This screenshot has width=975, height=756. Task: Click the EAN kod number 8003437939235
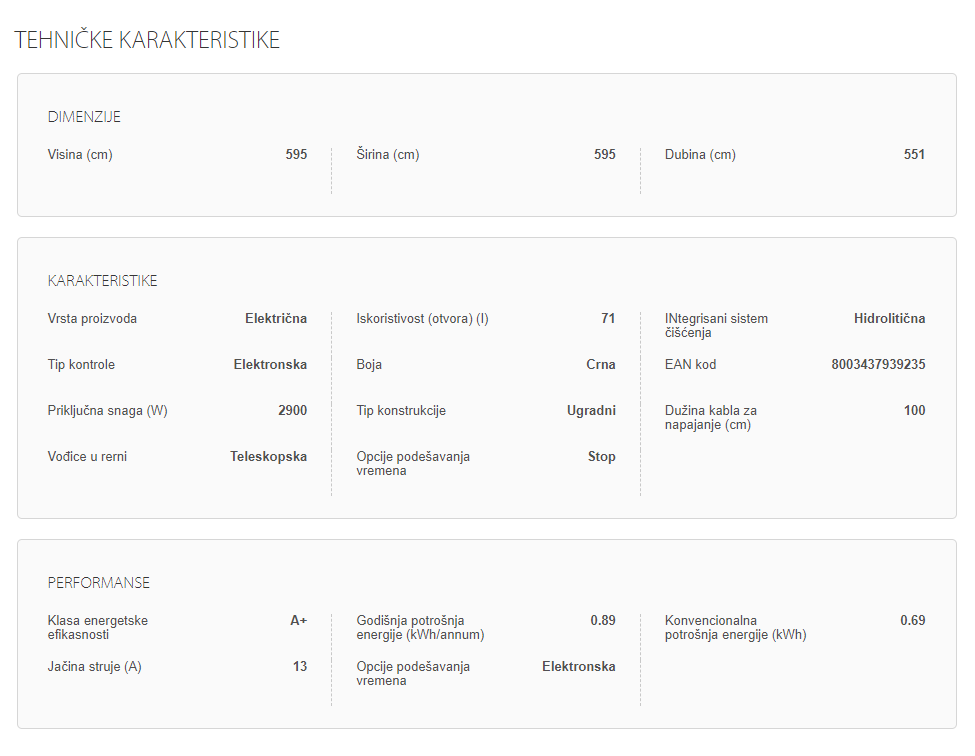pos(878,365)
